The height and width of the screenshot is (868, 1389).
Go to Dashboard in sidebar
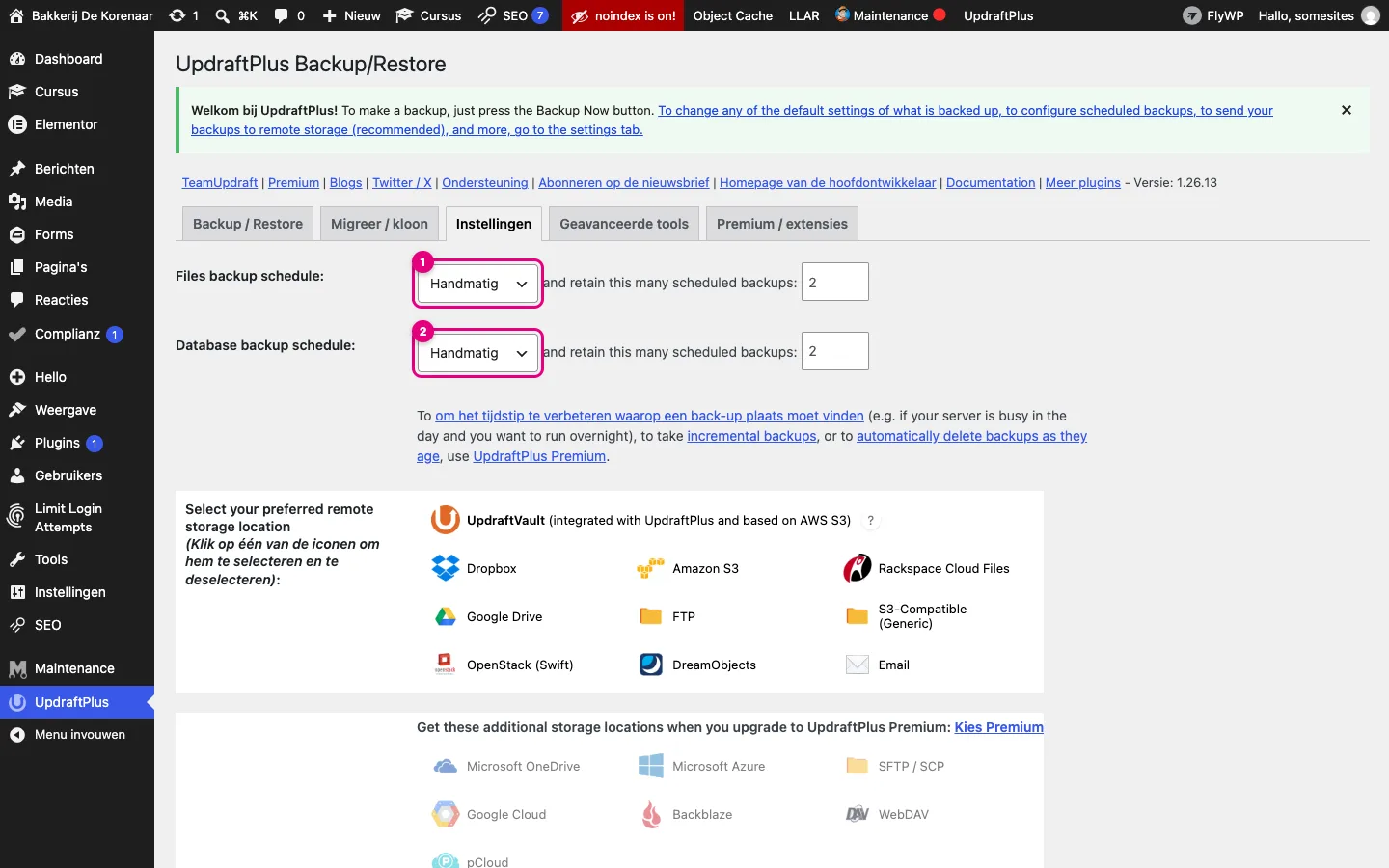pyautogui.click(x=77, y=59)
